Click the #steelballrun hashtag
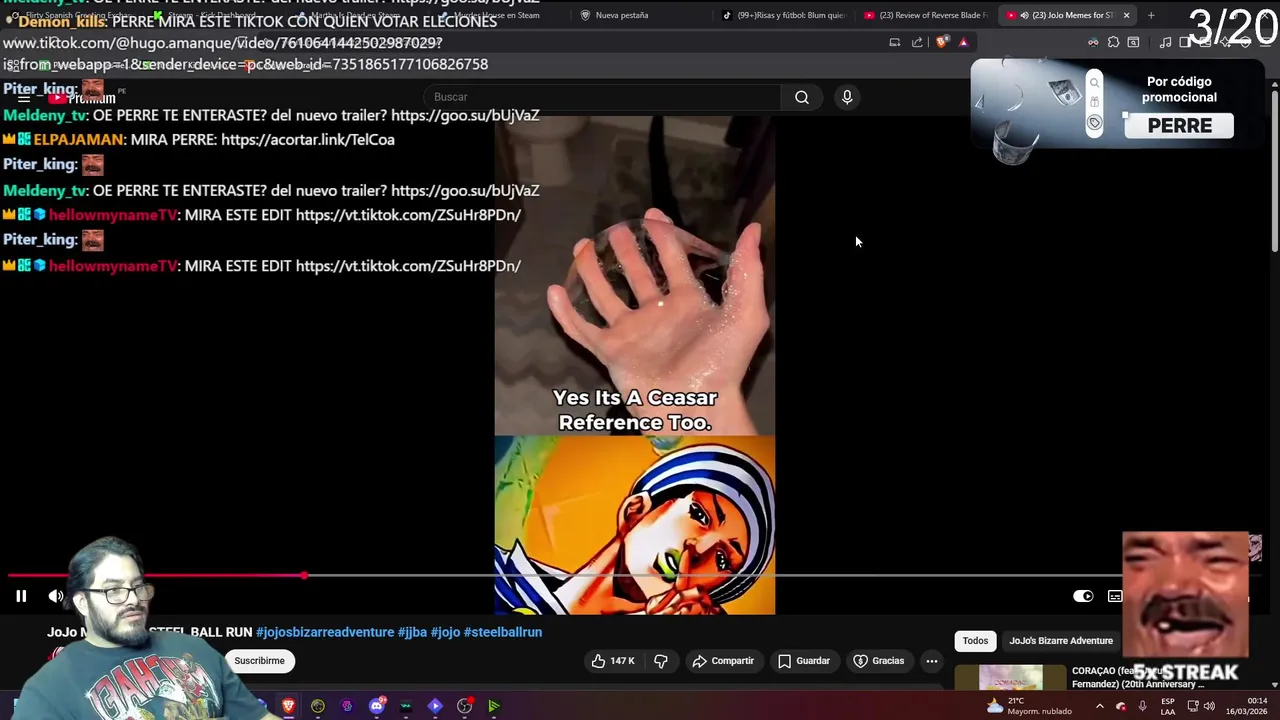The width and height of the screenshot is (1280, 720). (503, 632)
